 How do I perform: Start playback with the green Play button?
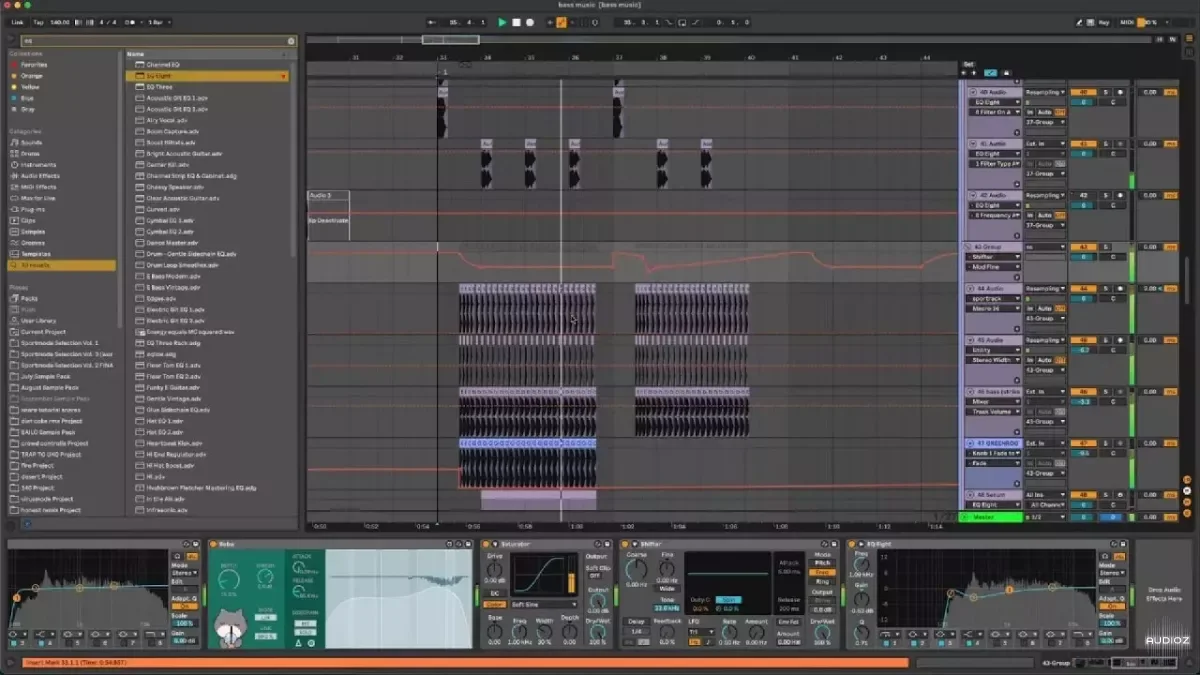coord(502,22)
